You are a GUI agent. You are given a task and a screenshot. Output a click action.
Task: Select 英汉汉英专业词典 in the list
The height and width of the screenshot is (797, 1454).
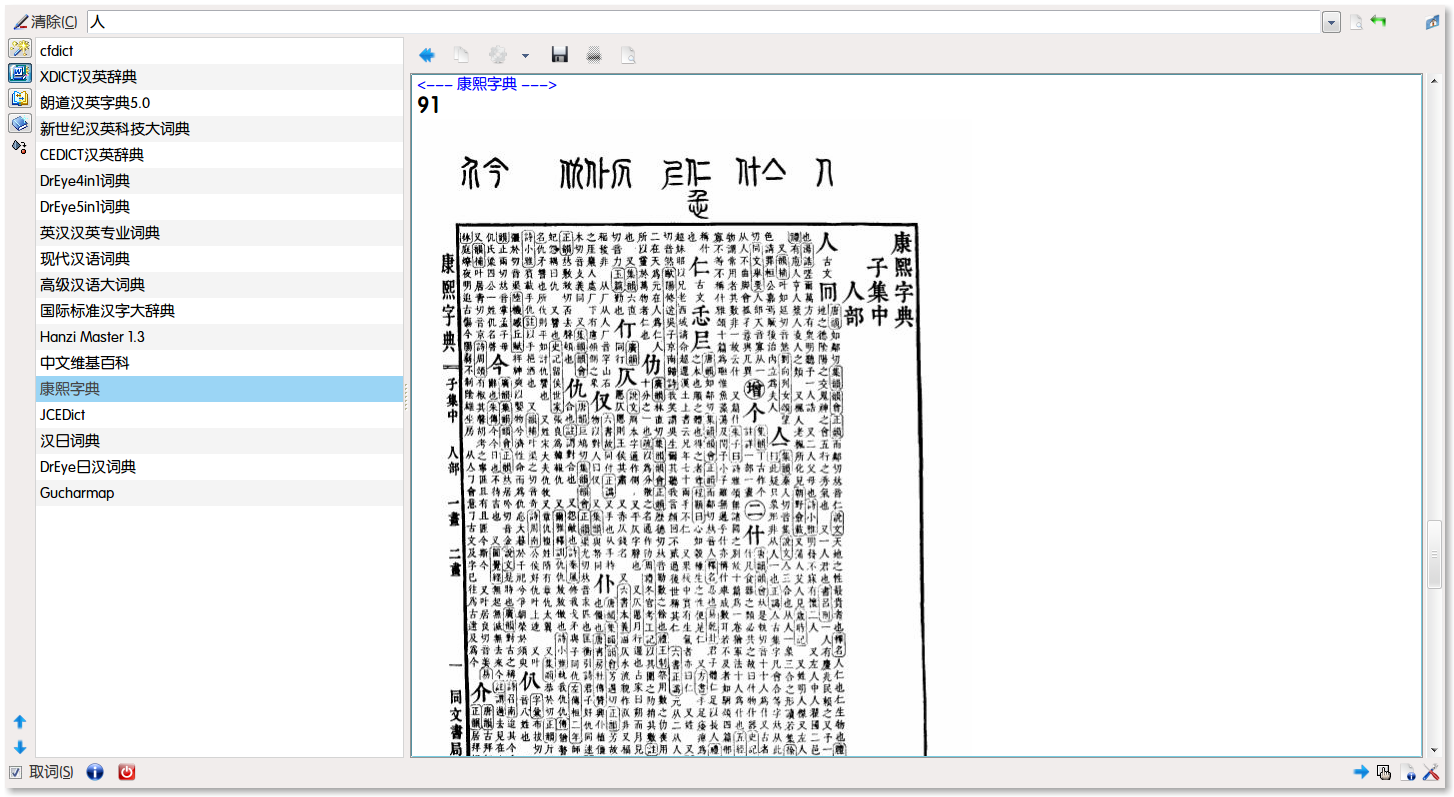[220, 233]
